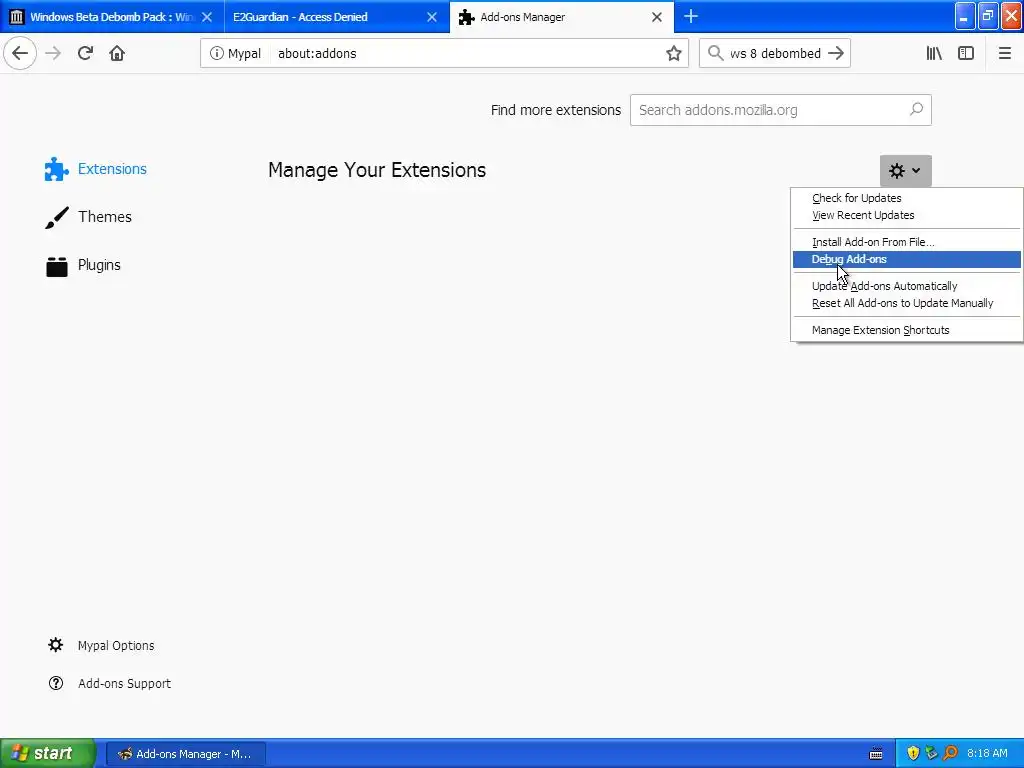The height and width of the screenshot is (768, 1024).
Task: Click the gear tools dropdown button
Action: pyautogui.click(x=905, y=170)
